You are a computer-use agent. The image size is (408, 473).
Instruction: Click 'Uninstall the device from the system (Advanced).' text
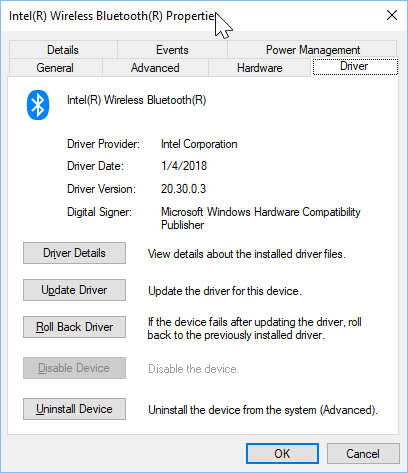[263, 410]
